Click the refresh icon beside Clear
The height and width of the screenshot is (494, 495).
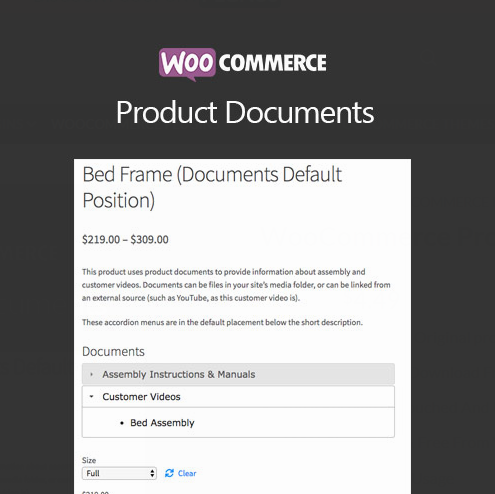coord(169,473)
